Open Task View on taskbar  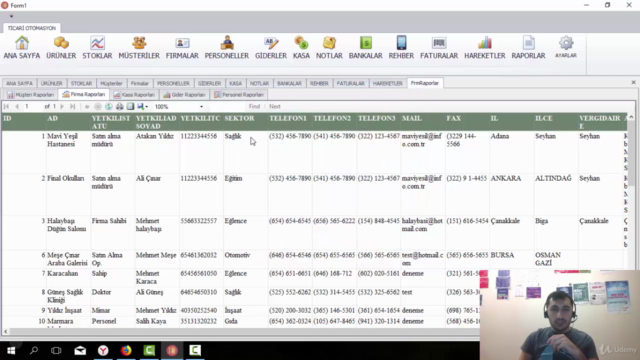coord(56,351)
